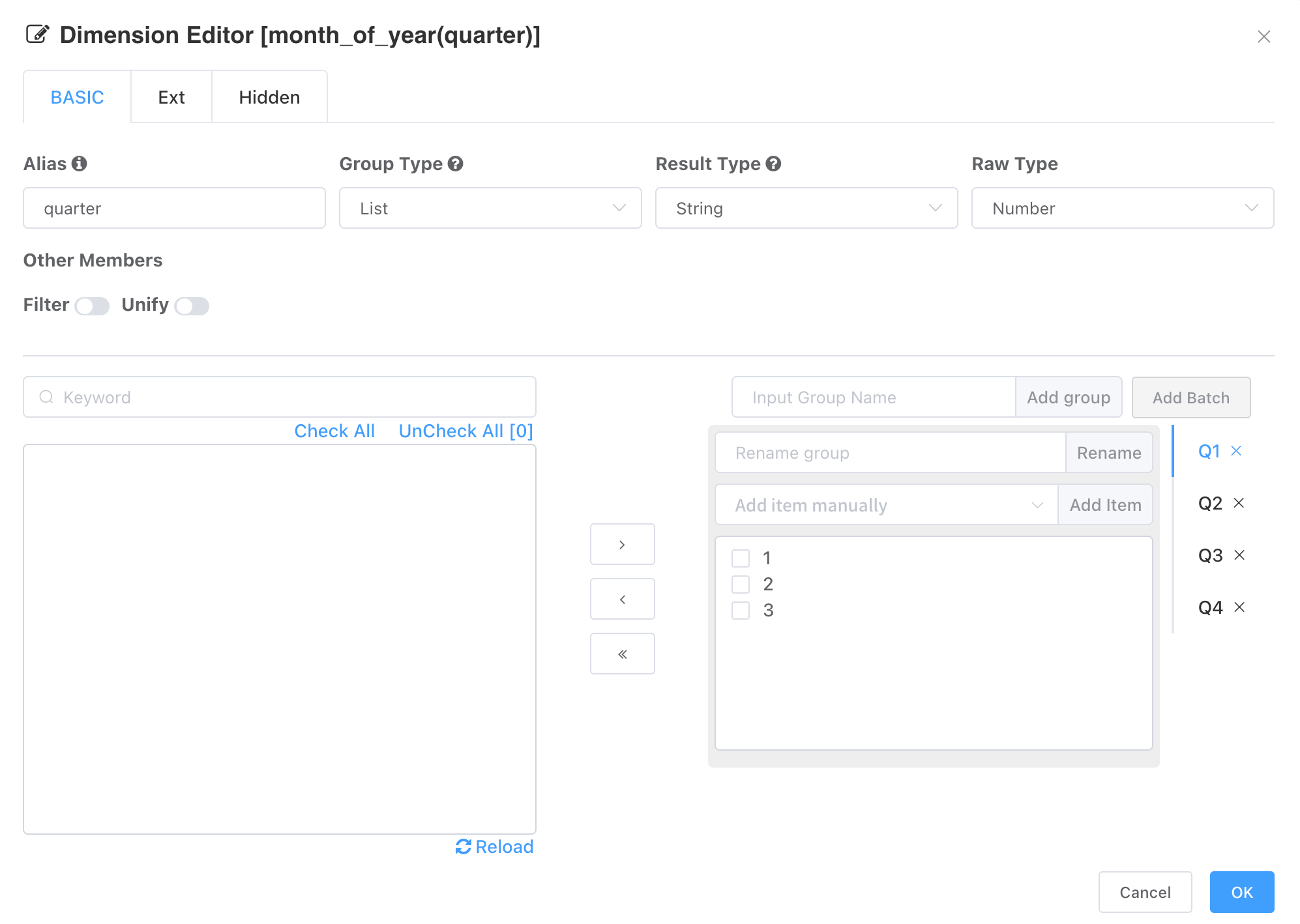Click the Alias info icon
The image size is (1300, 924).
(80, 164)
